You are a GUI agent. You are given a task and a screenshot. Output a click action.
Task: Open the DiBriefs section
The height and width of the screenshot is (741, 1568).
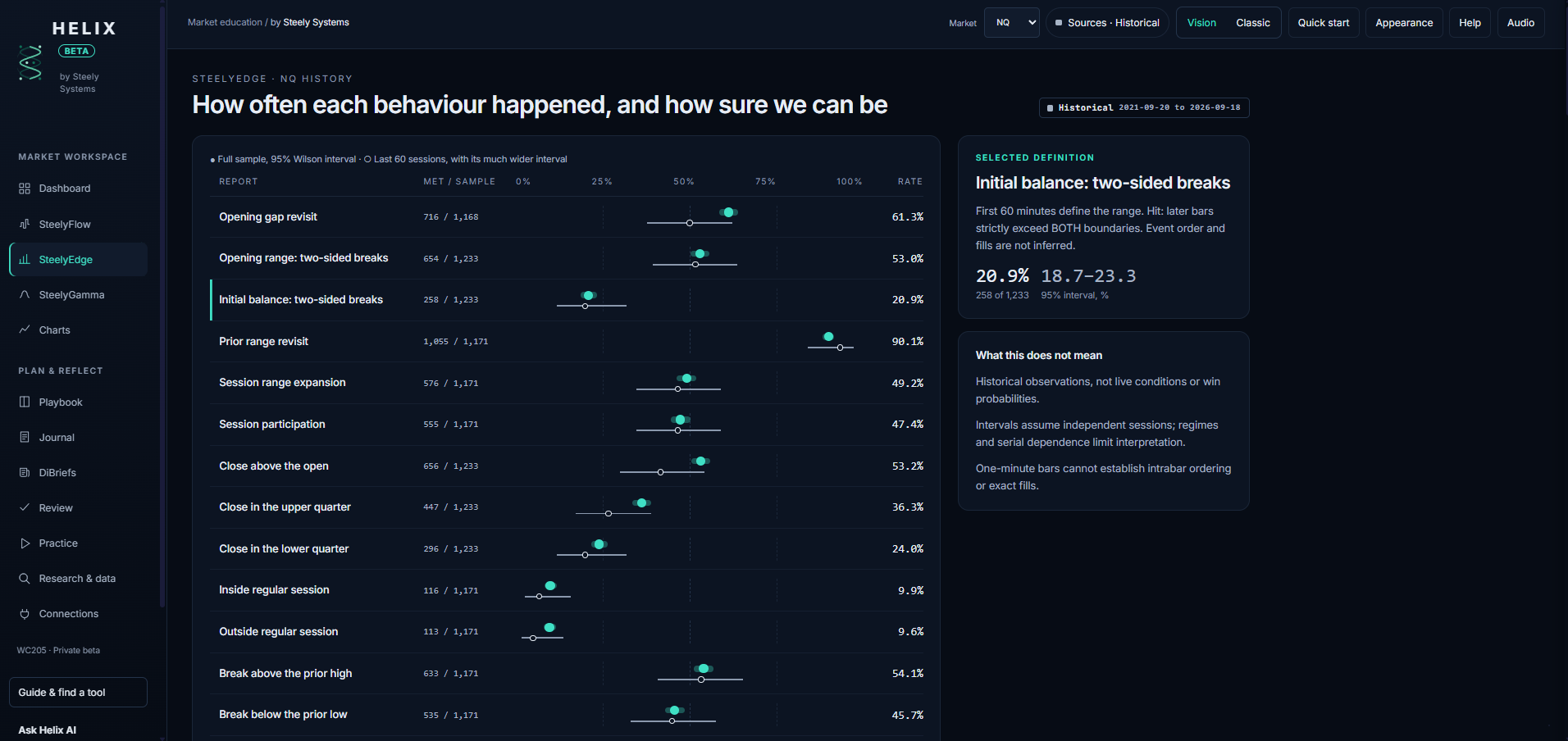click(x=78, y=472)
